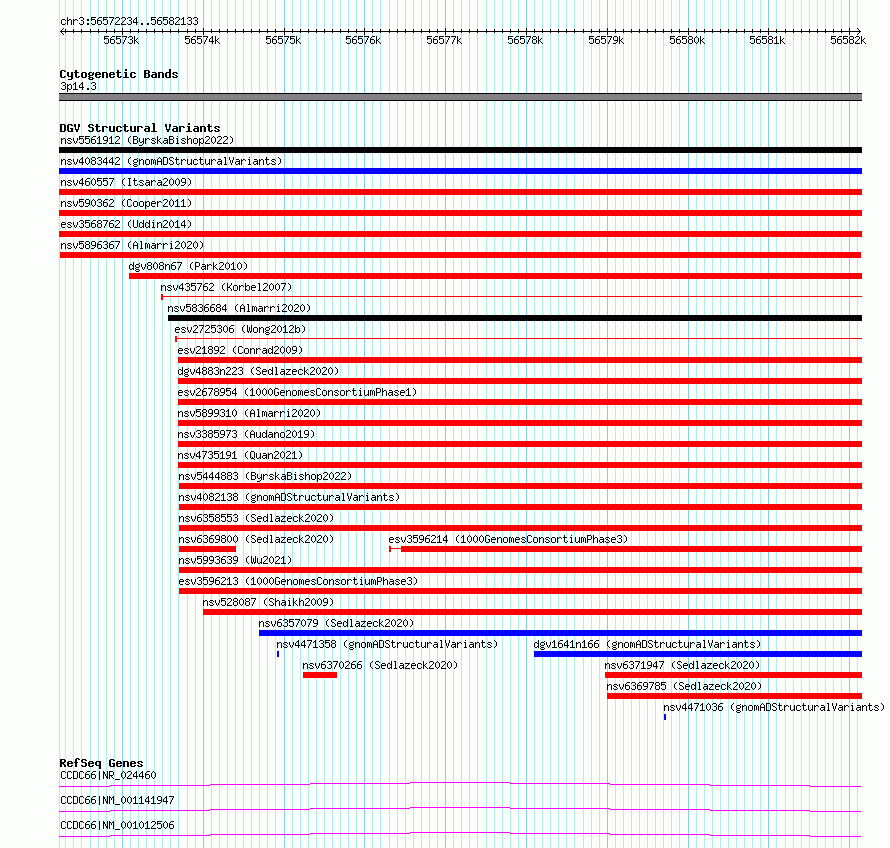This screenshot has width=890, height=848.
Task: Select the blue bar under dgv1641n166
Action: tap(698, 654)
